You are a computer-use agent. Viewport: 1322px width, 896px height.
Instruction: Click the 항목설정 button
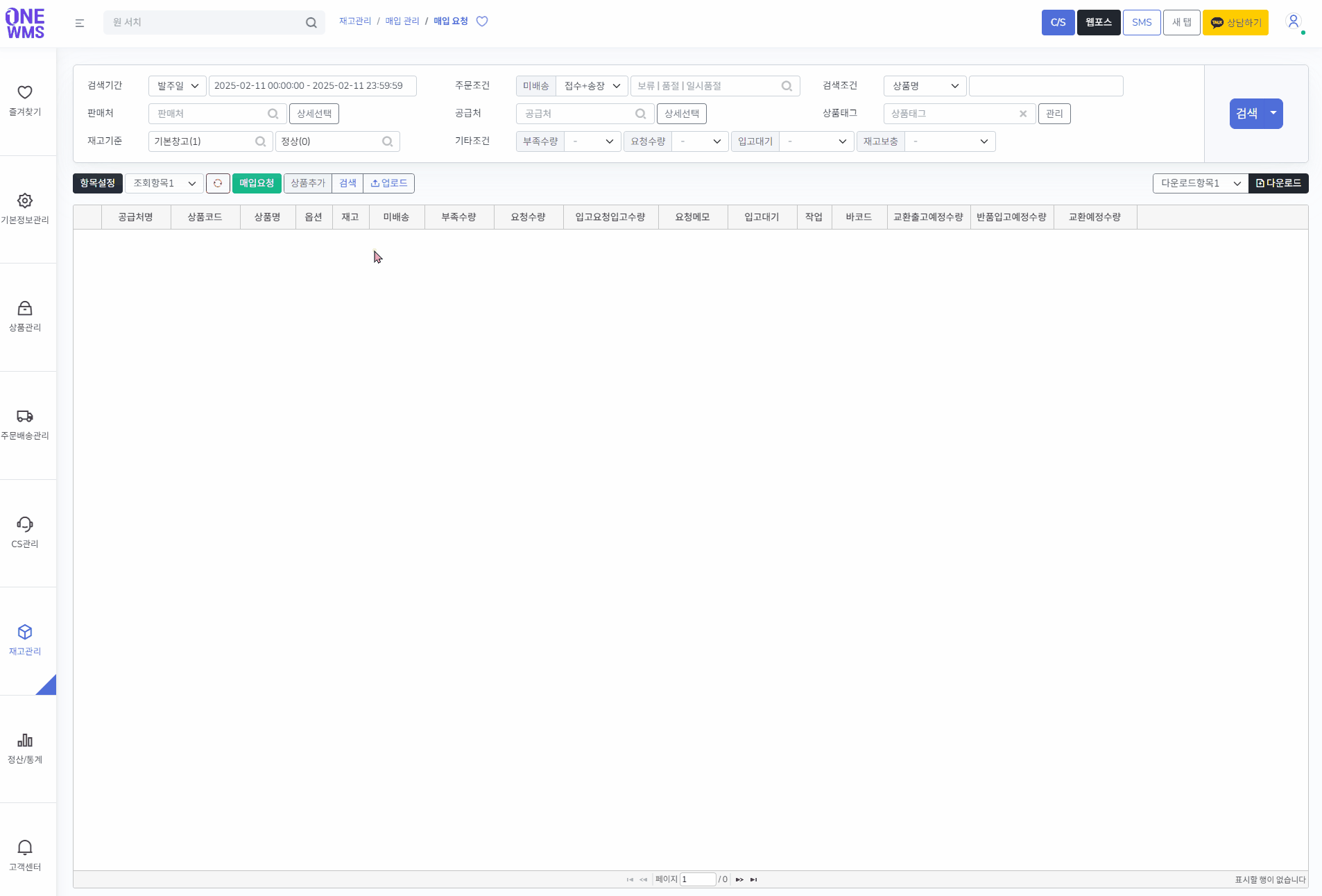point(98,183)
